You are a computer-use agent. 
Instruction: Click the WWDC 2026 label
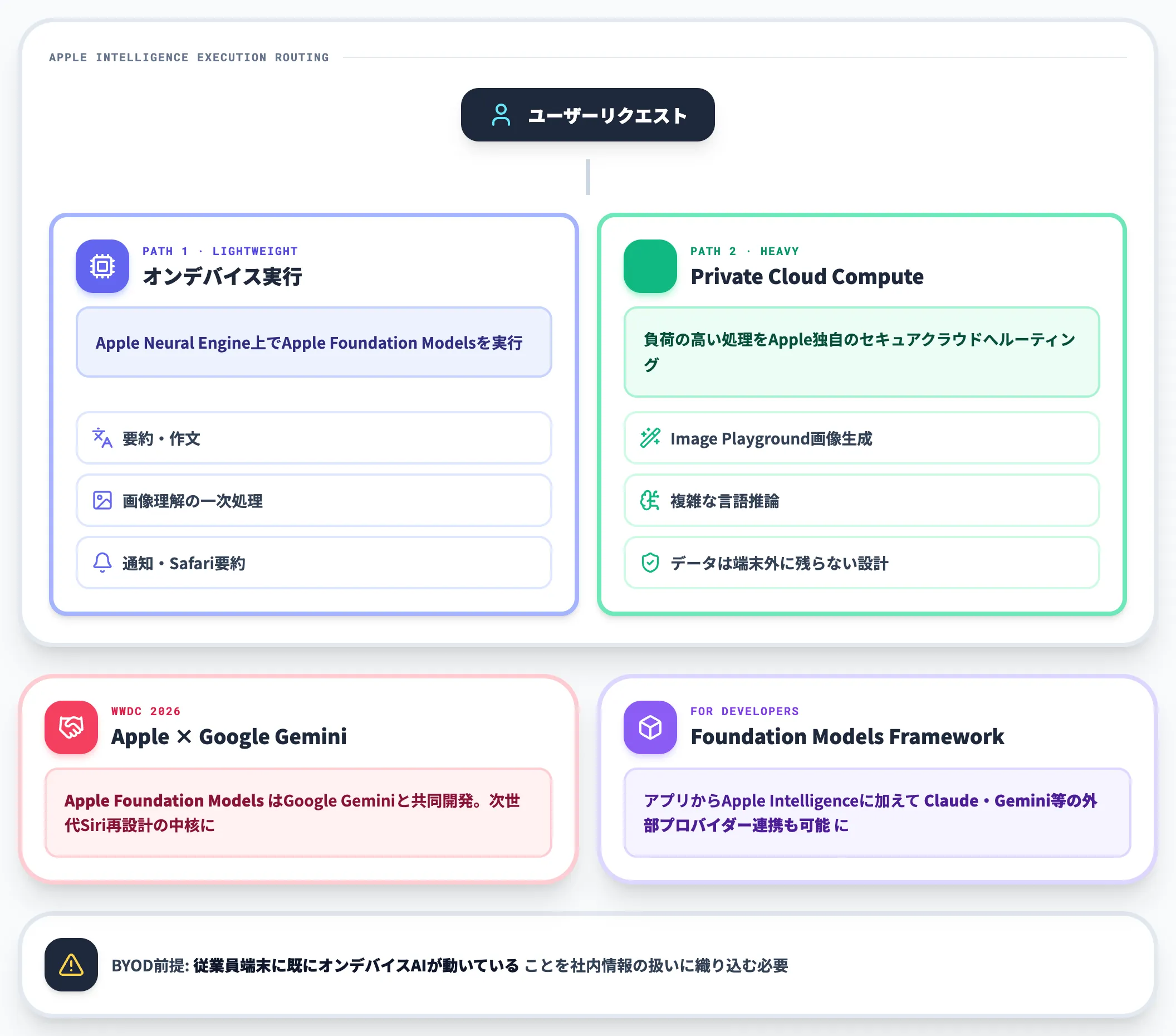click(x=145, y=711)
